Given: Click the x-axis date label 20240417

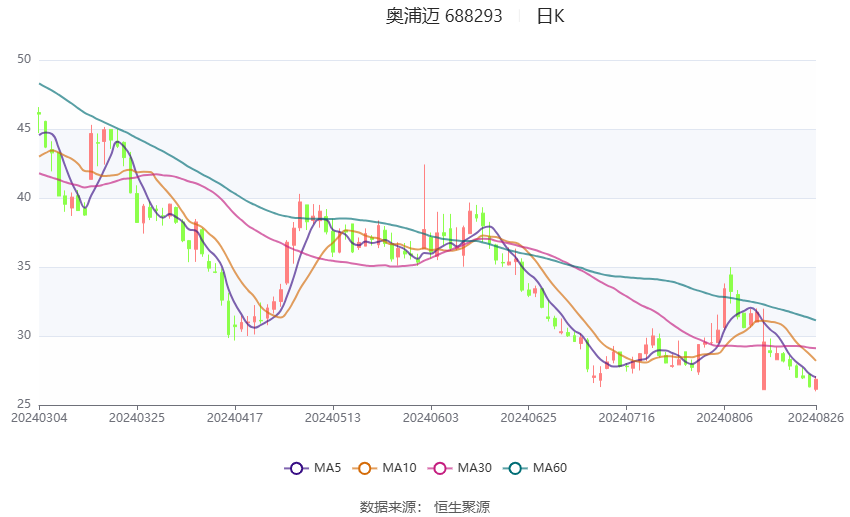Looking at the screenshot, I should (x=235, y=418).
